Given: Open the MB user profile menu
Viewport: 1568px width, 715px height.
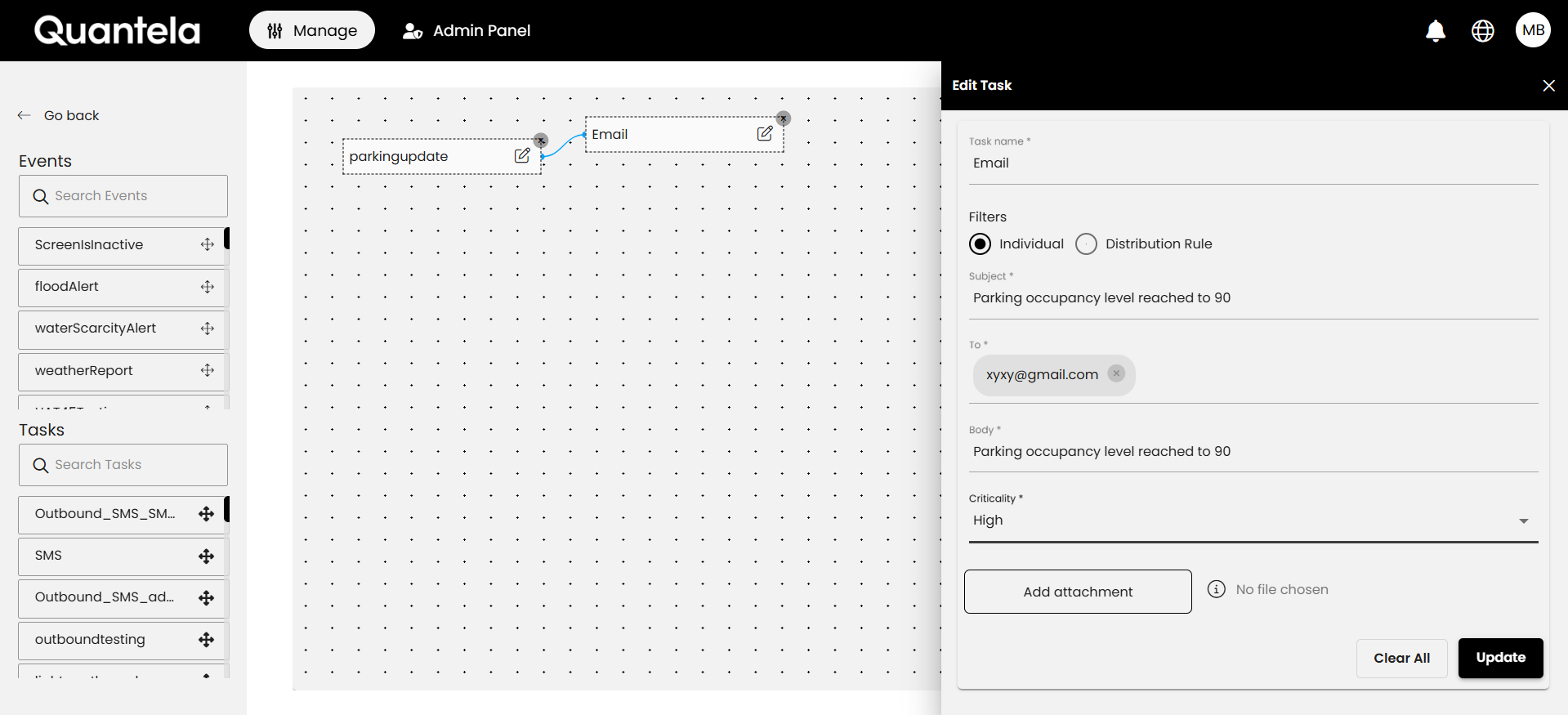Looking at the screenshot, I should [1533, 31].
